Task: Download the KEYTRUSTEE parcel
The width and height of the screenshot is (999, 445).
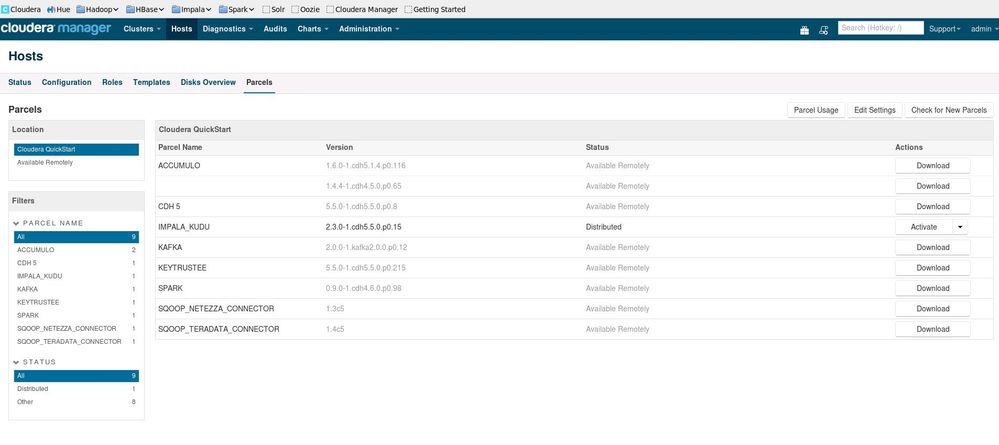Action: (933, 268)
